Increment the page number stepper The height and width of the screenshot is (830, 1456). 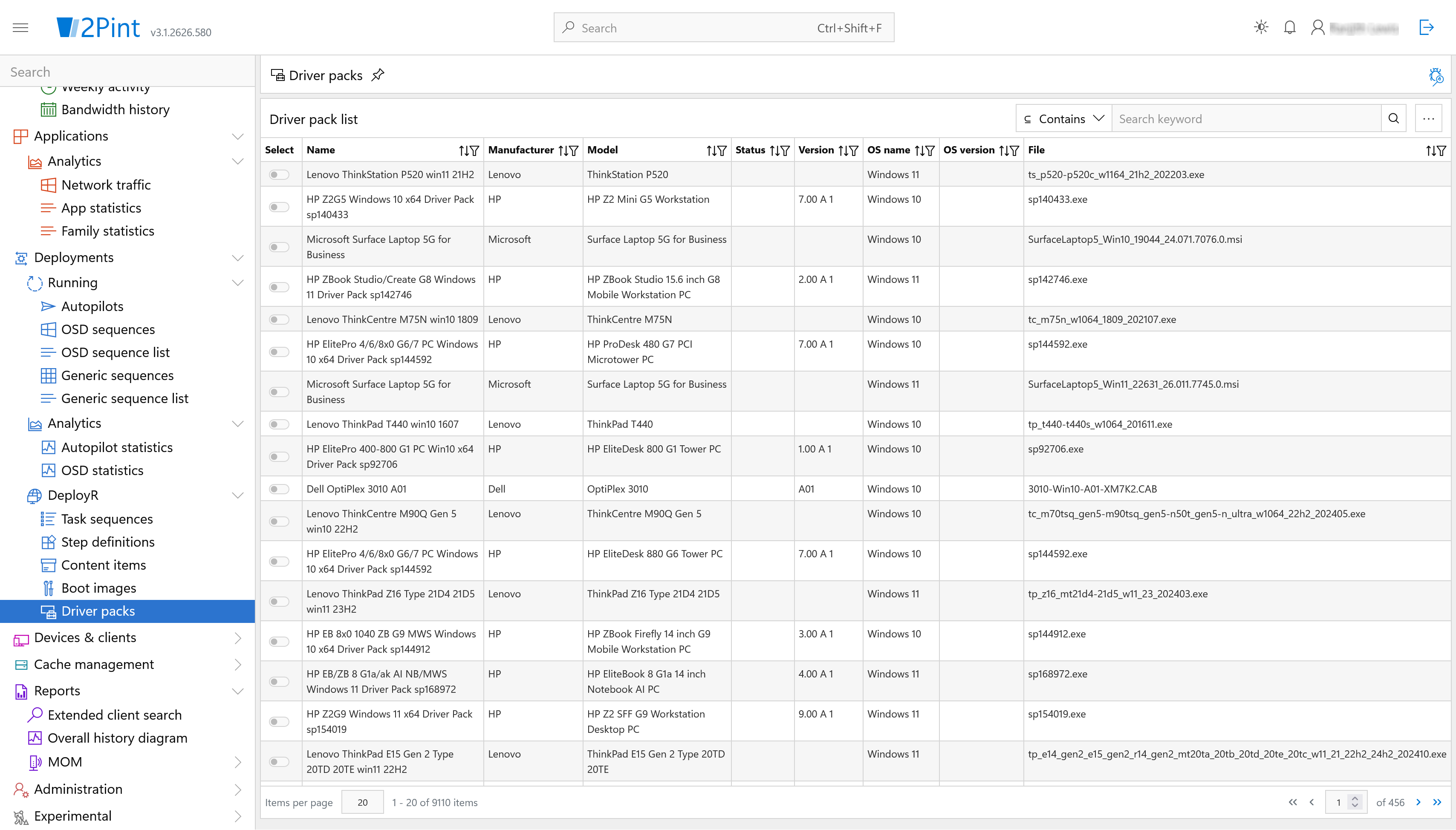1355,798
